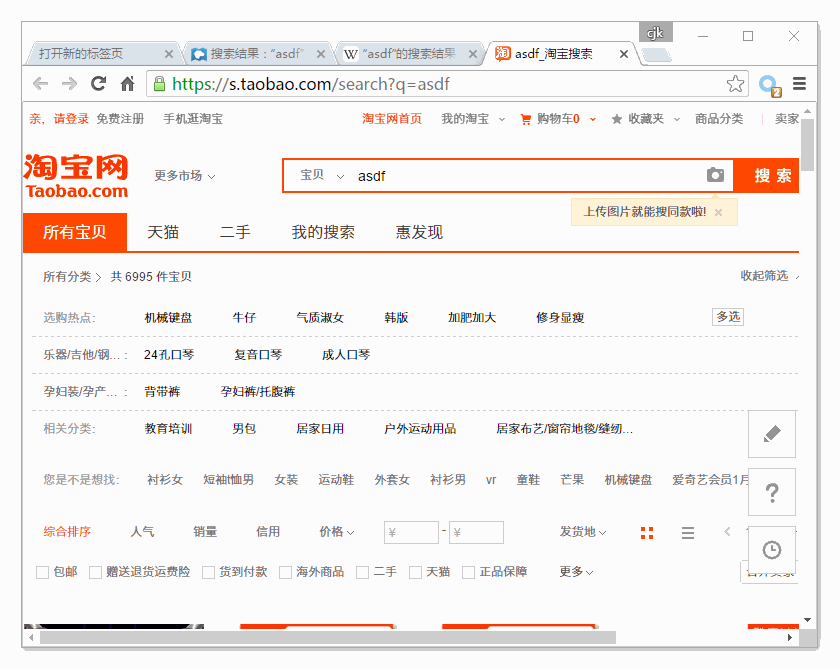Screen dimensions: 840x670
Task: Open the 发货地 location dropdown
Action: click(583, 532)
